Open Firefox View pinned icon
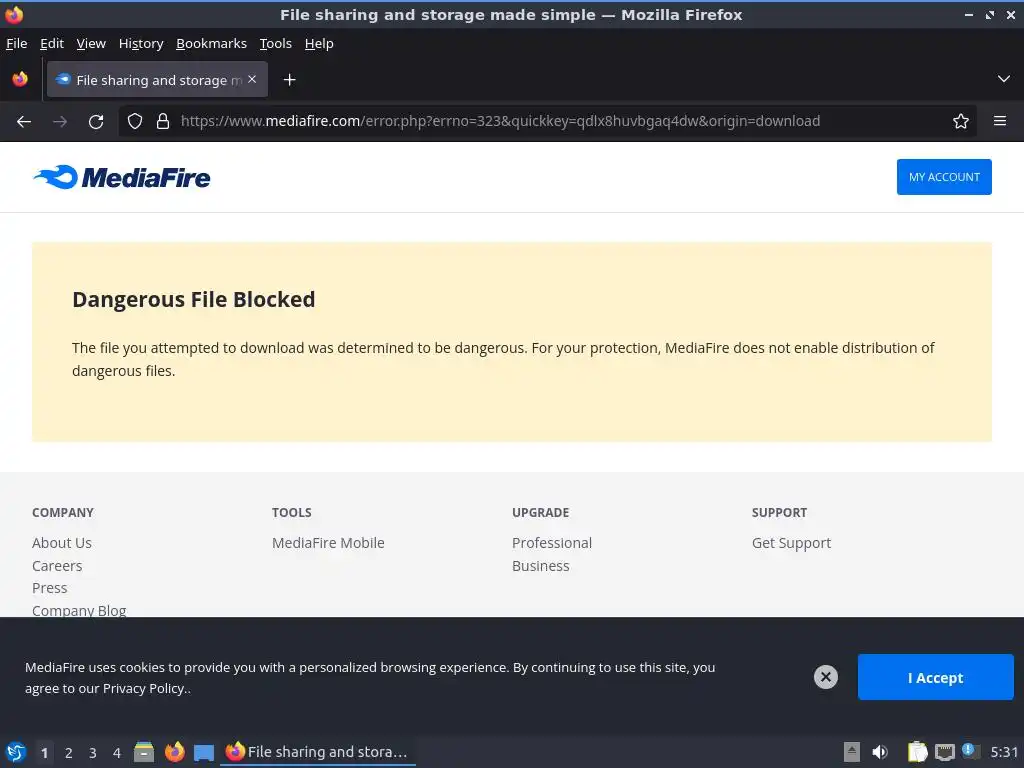Viewport: 1024px width, 768px height. [x=20, y=79]
